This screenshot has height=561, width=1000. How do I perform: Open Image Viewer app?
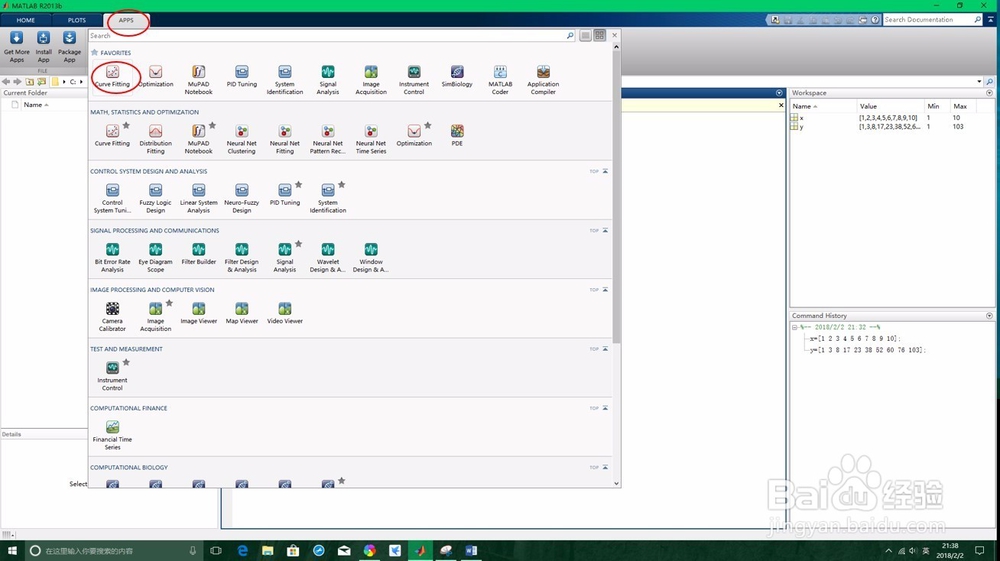(x=198, y=313)
